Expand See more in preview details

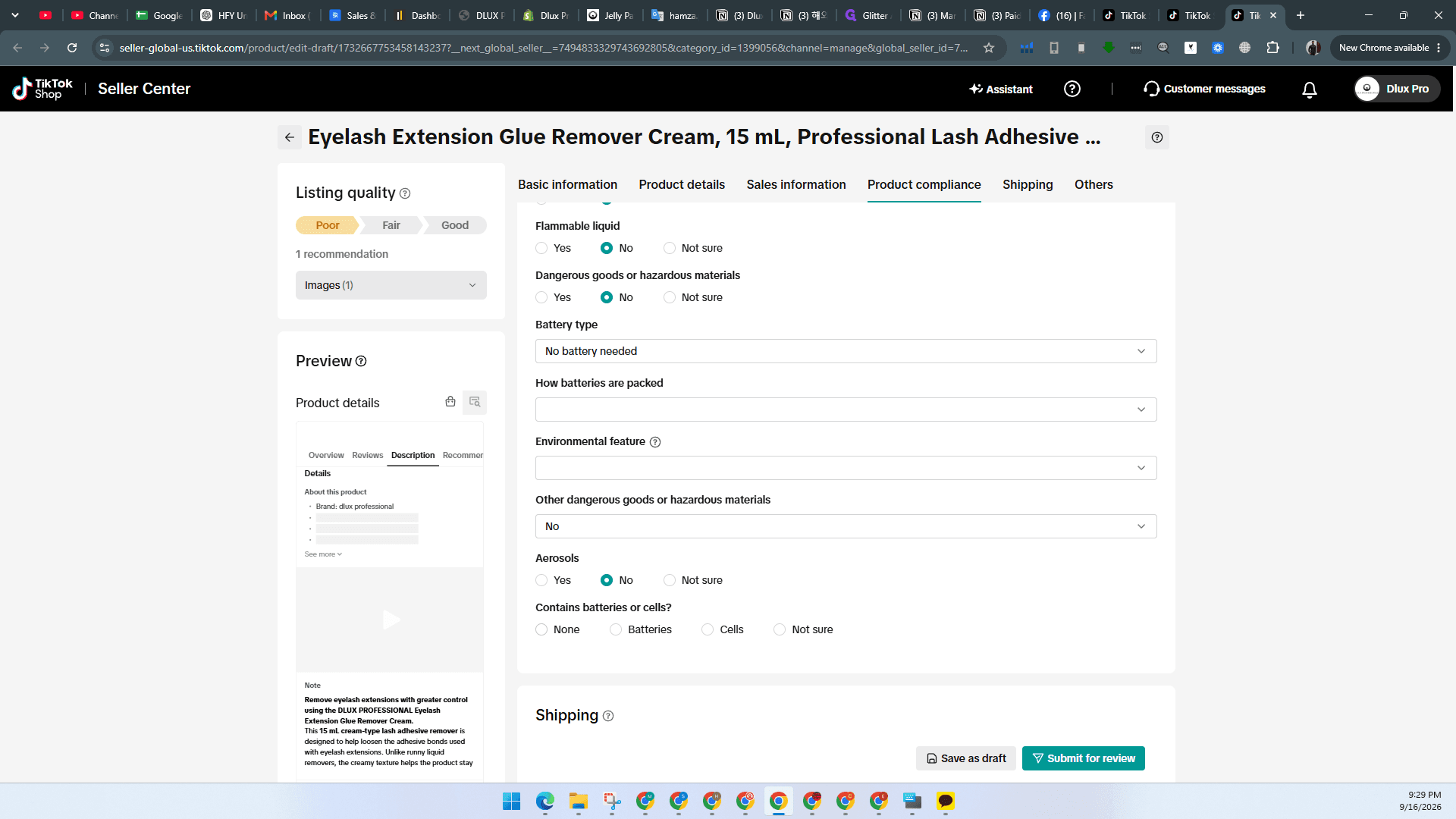click(x=323, y=554)
